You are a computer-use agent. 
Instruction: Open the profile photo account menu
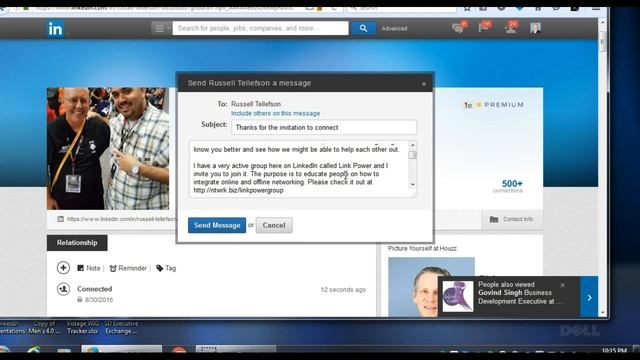(x=536, y=28)
